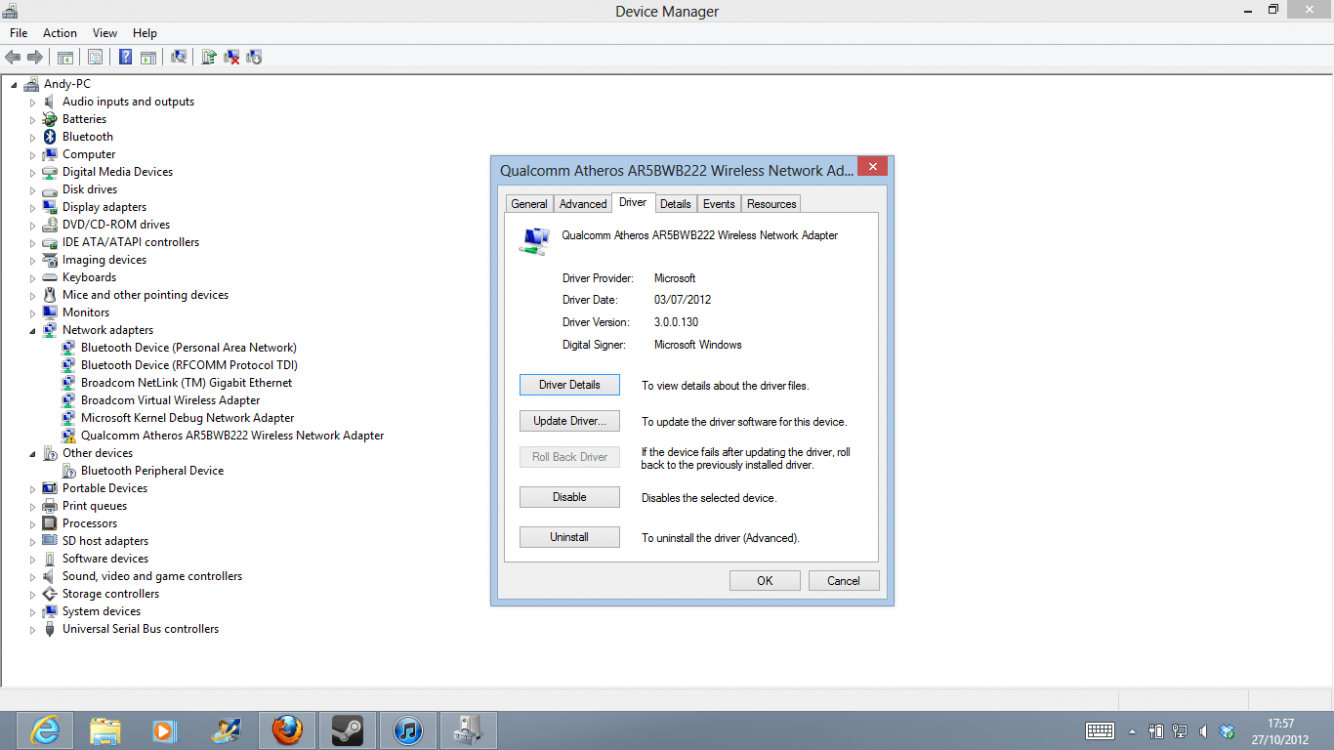The height and width of the screenshot is (750, 1334).
Task: Click the Update Driver... button
Action: tap(570, 421)
